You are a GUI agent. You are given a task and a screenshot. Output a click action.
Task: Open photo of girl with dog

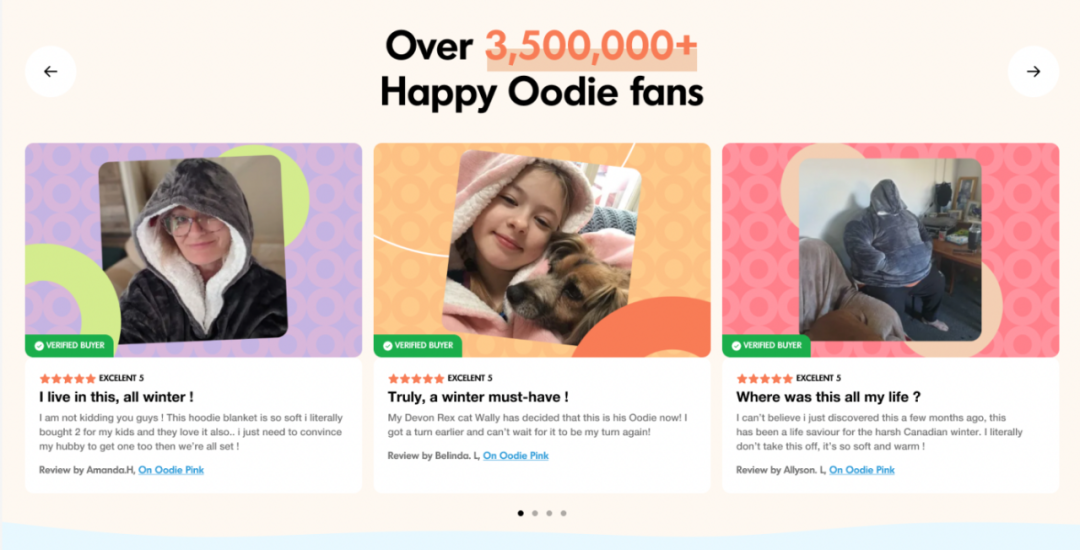click(542, 248)
